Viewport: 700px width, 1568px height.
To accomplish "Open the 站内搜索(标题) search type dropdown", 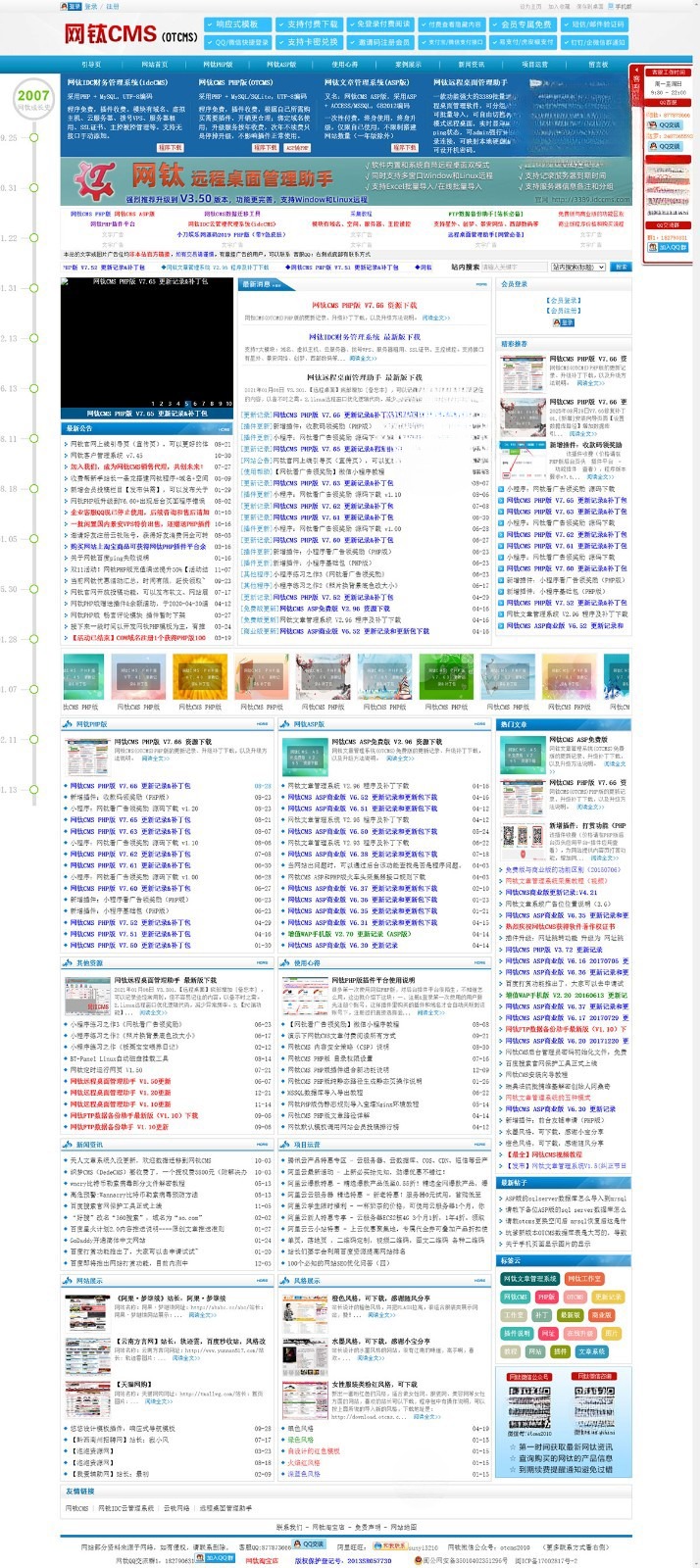I will [577, 267].
